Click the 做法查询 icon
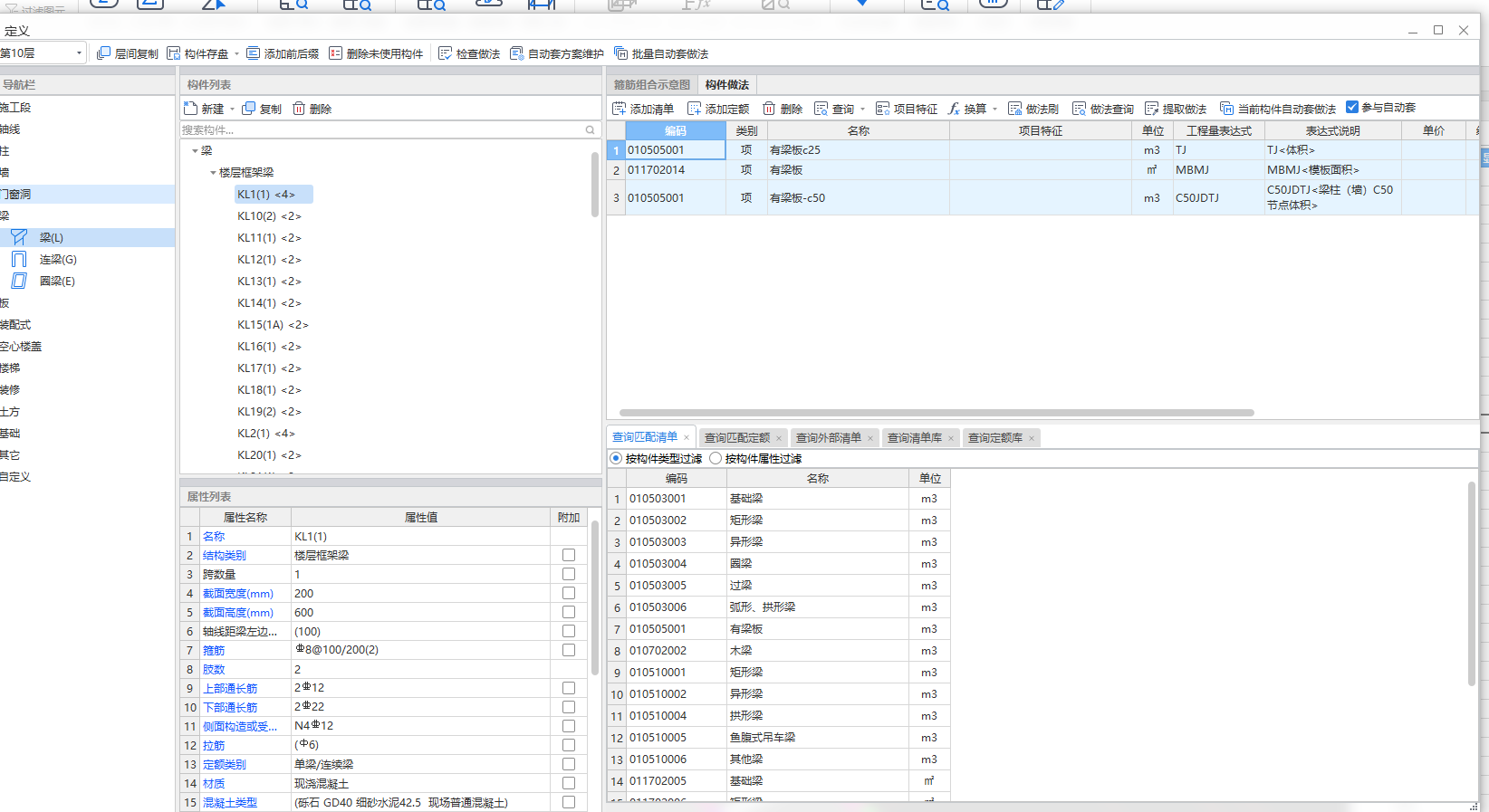 [1080, 109]
